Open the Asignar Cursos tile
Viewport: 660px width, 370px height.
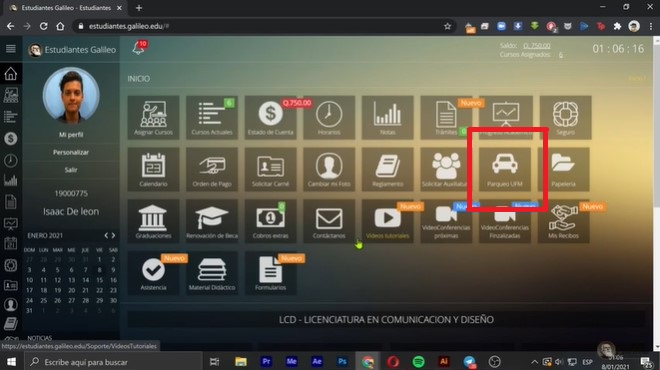(153, 117)
